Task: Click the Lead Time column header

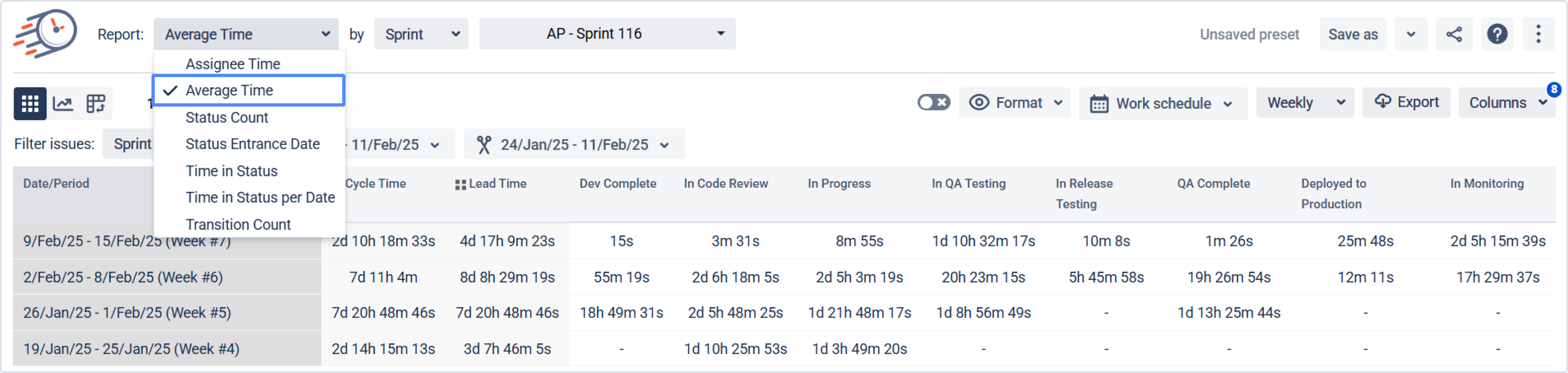Action: 497,184
